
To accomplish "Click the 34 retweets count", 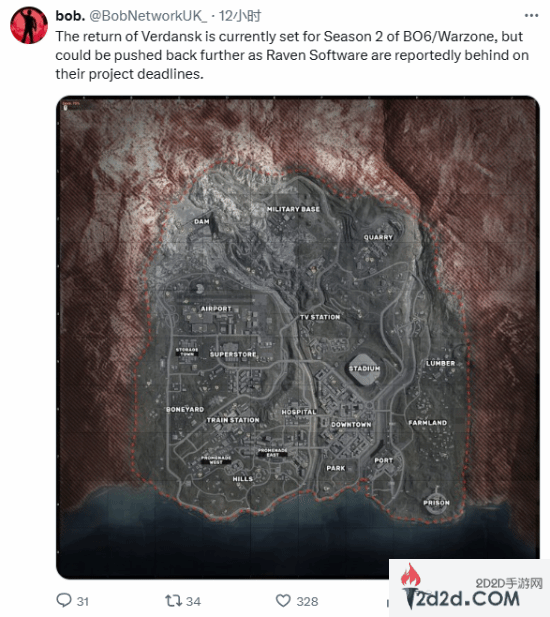I will pos(193,602).
